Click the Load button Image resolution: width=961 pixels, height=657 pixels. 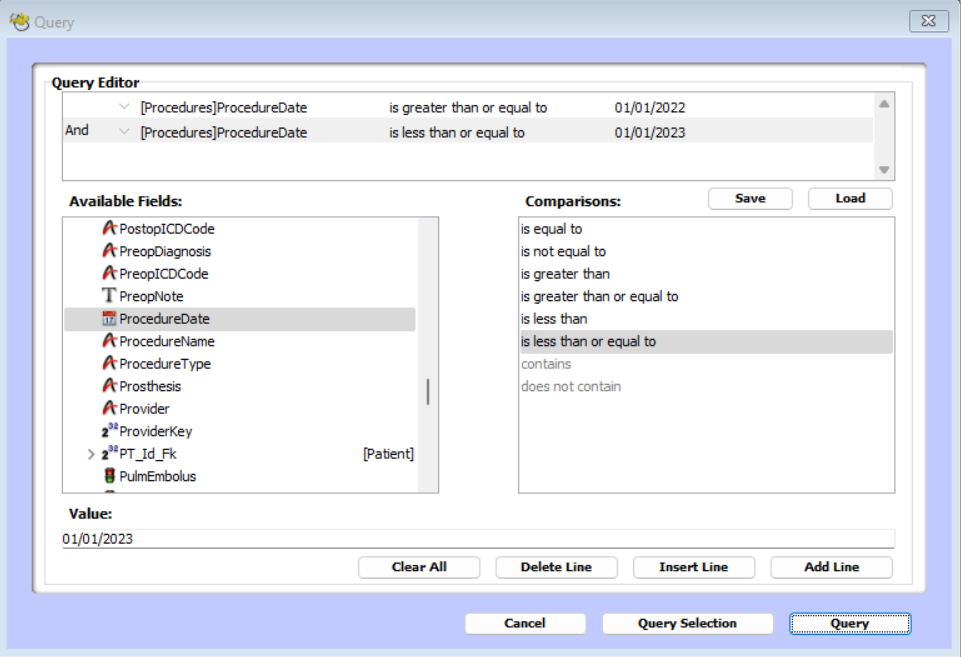click(x=850, y=199)
